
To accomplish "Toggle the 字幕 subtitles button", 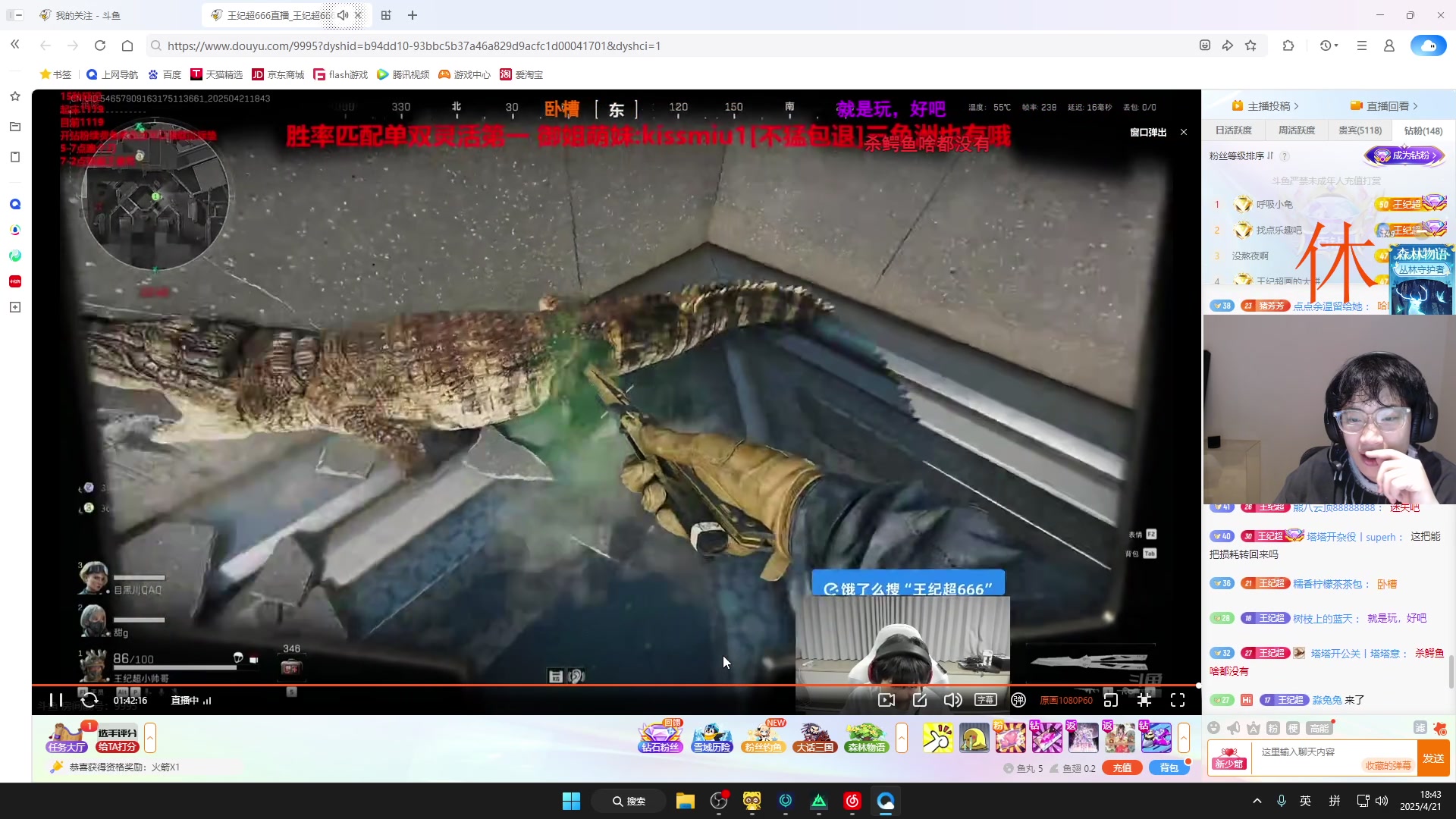I will click(x=985, y=700).
